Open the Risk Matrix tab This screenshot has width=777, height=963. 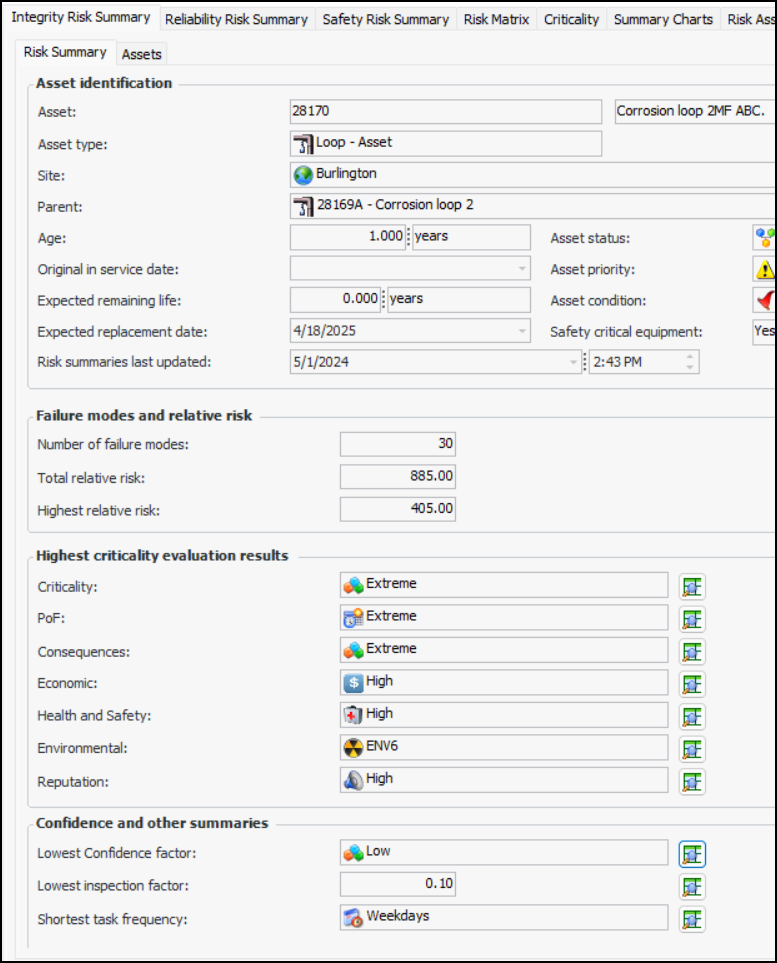coord(496,19)
